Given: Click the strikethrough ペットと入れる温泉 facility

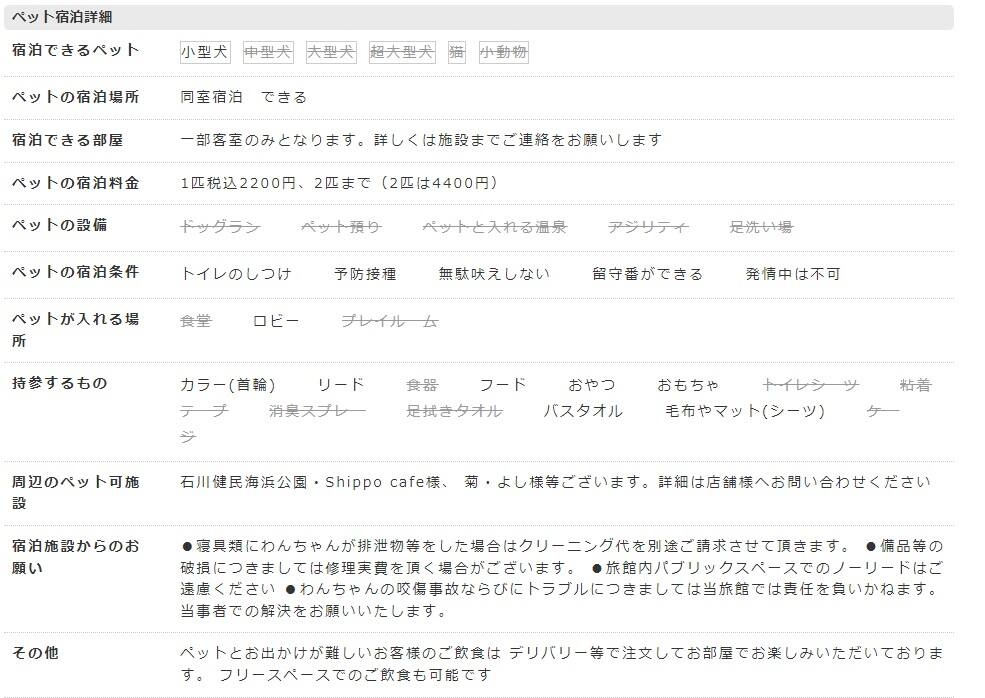Looking at the screenshot, I should pos(494,227).
